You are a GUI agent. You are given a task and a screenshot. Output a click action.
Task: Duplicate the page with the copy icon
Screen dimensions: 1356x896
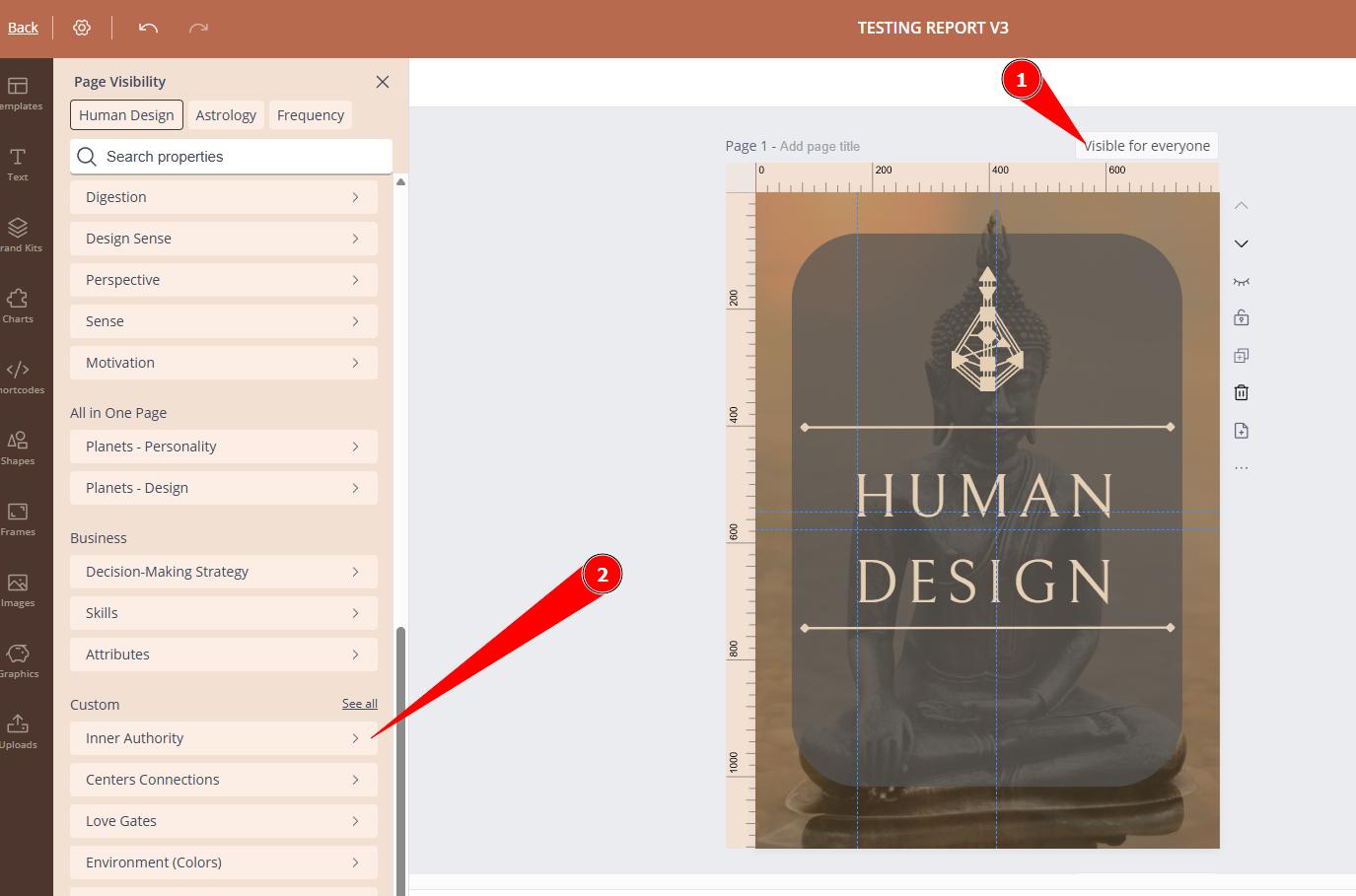[1242, 356]
